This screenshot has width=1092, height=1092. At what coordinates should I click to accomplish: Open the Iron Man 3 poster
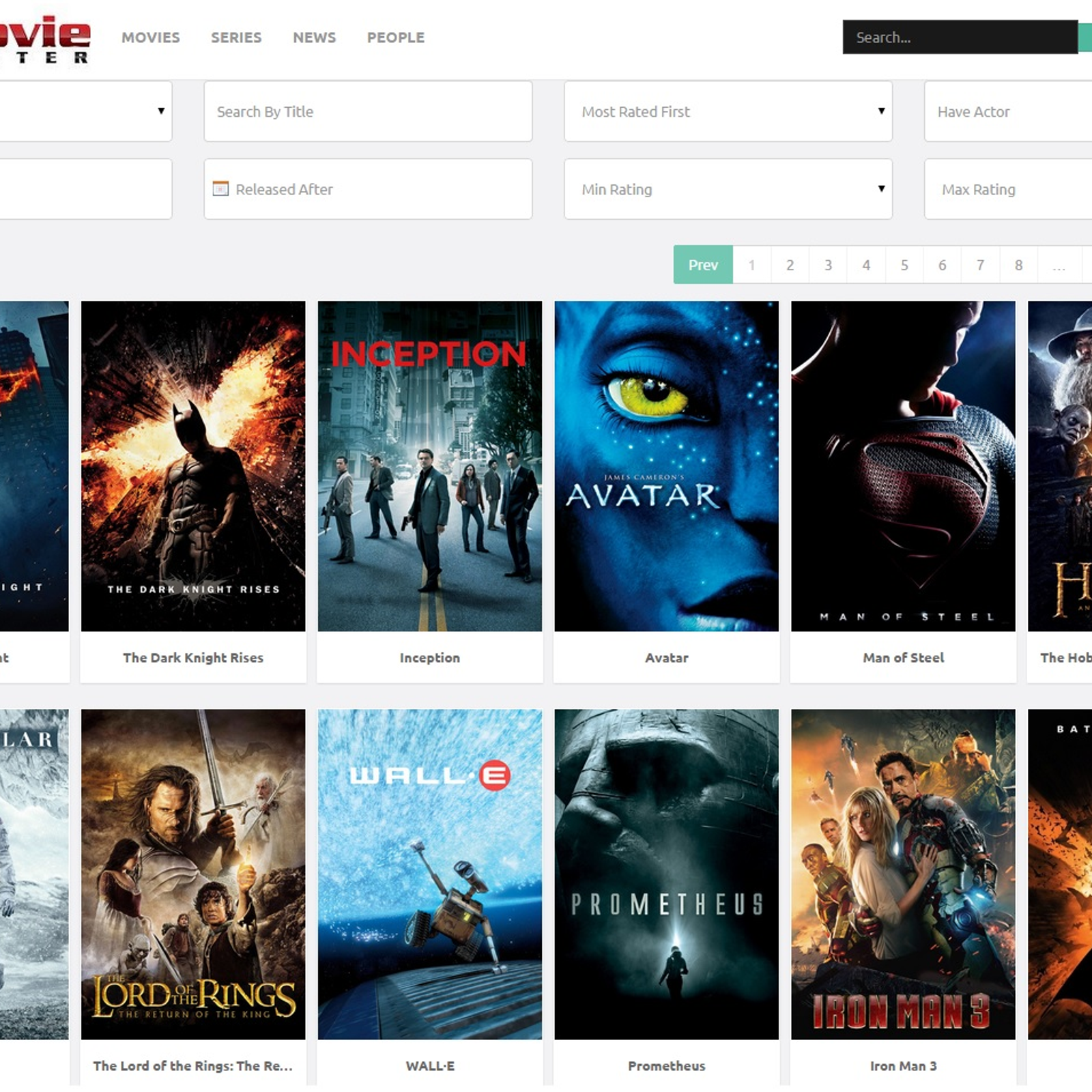903,874
